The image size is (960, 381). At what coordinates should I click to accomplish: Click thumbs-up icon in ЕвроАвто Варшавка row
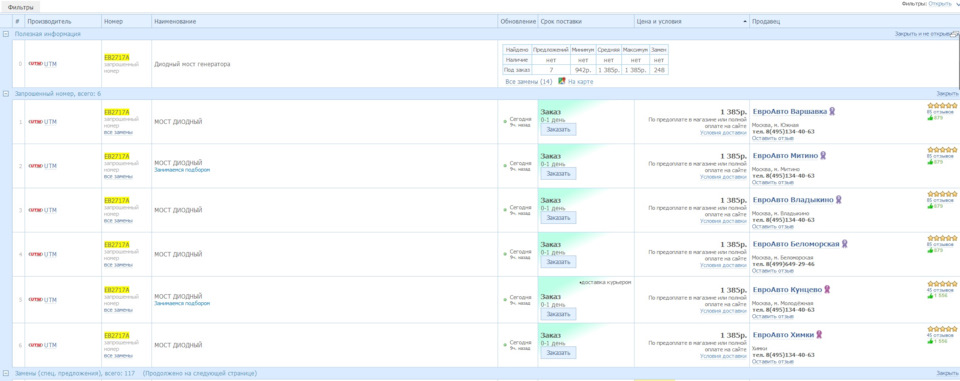click(x=931, y=118)
